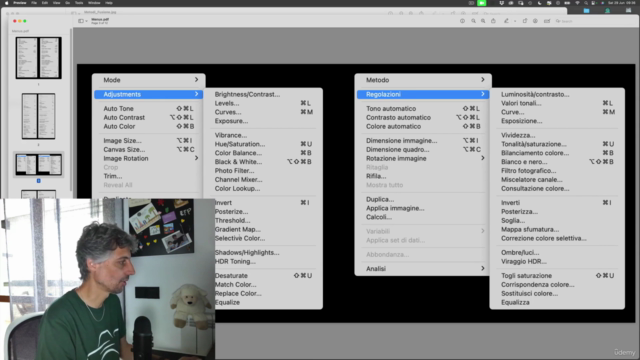Open the Preview application menu
Screen dimensions: 640x360
[20, 3]
